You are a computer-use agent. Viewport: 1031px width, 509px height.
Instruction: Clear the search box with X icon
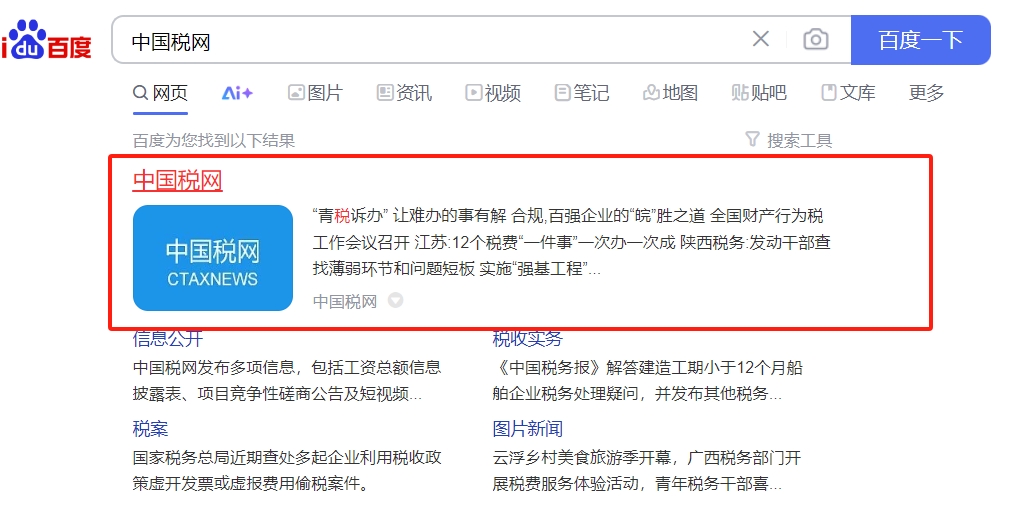coord(761,39)
